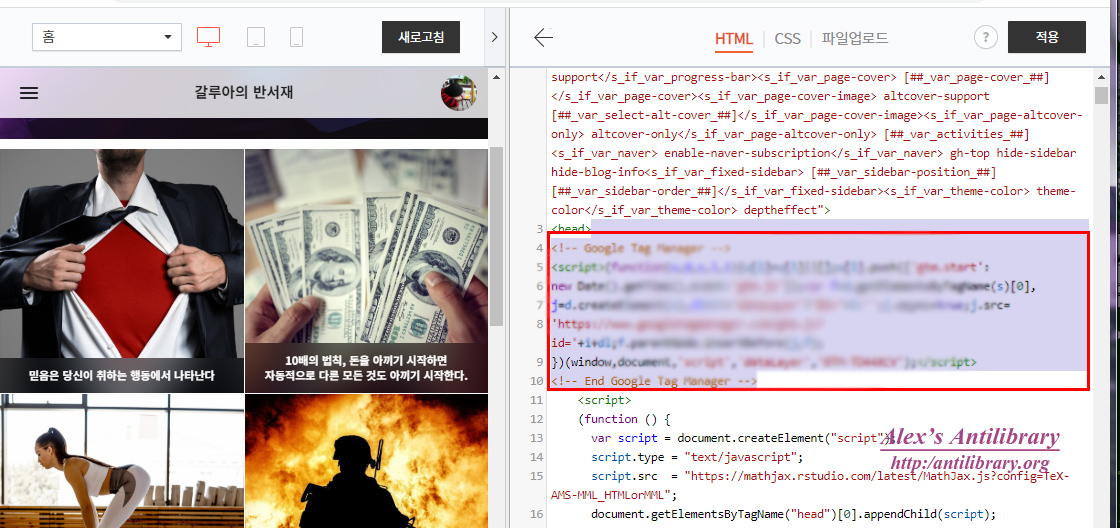1120x528 pixels.
Task: Open the 10배의 법칙 money post
Action: point(366,270)
